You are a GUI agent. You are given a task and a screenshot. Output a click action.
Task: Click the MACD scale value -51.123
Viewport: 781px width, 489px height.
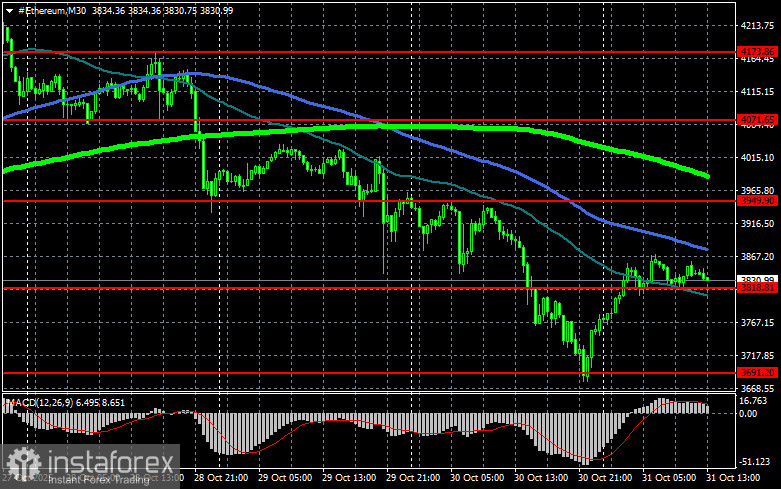(x=755, y=462)
